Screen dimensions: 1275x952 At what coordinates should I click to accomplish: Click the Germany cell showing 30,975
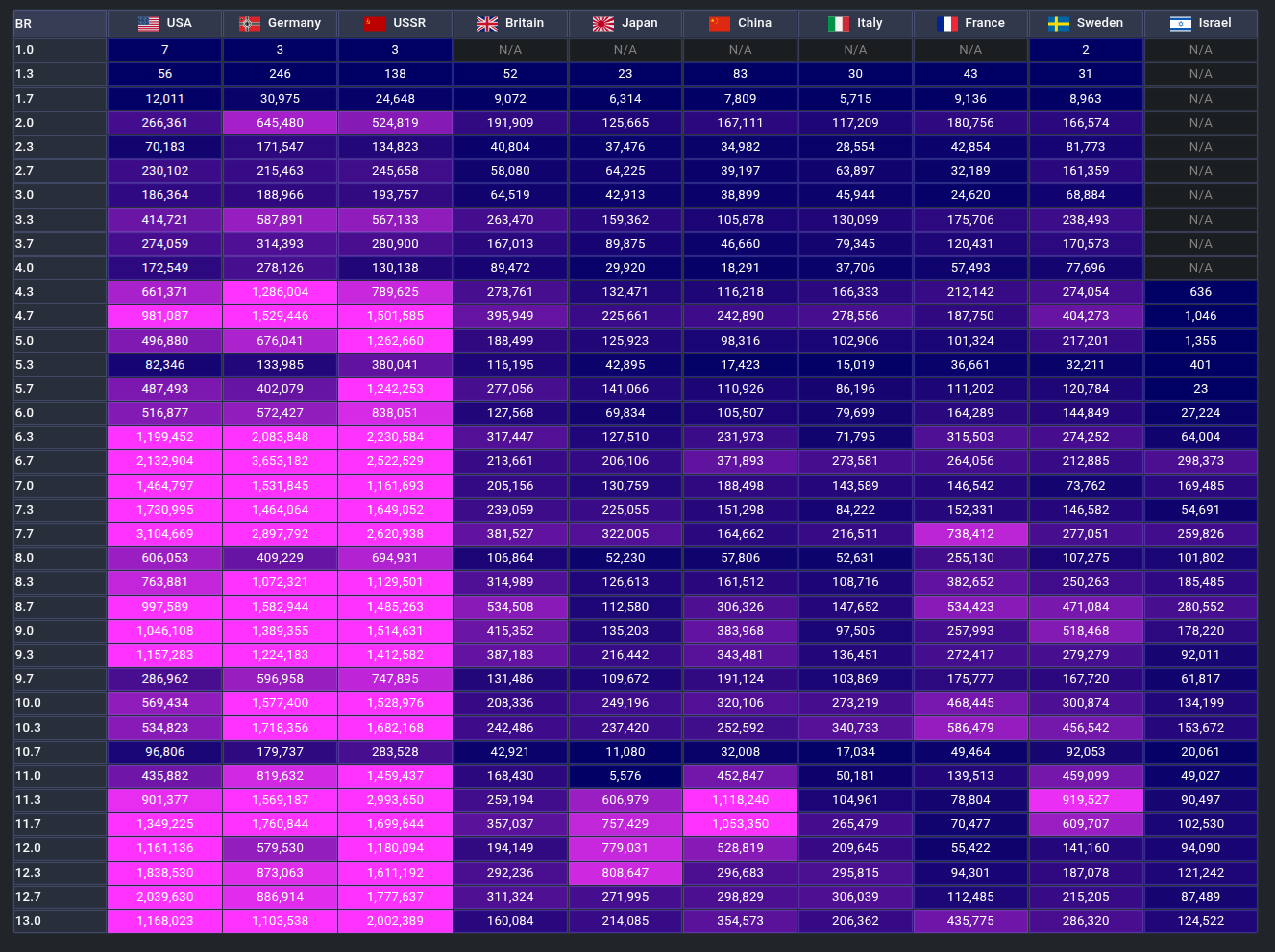coord(280,99)
